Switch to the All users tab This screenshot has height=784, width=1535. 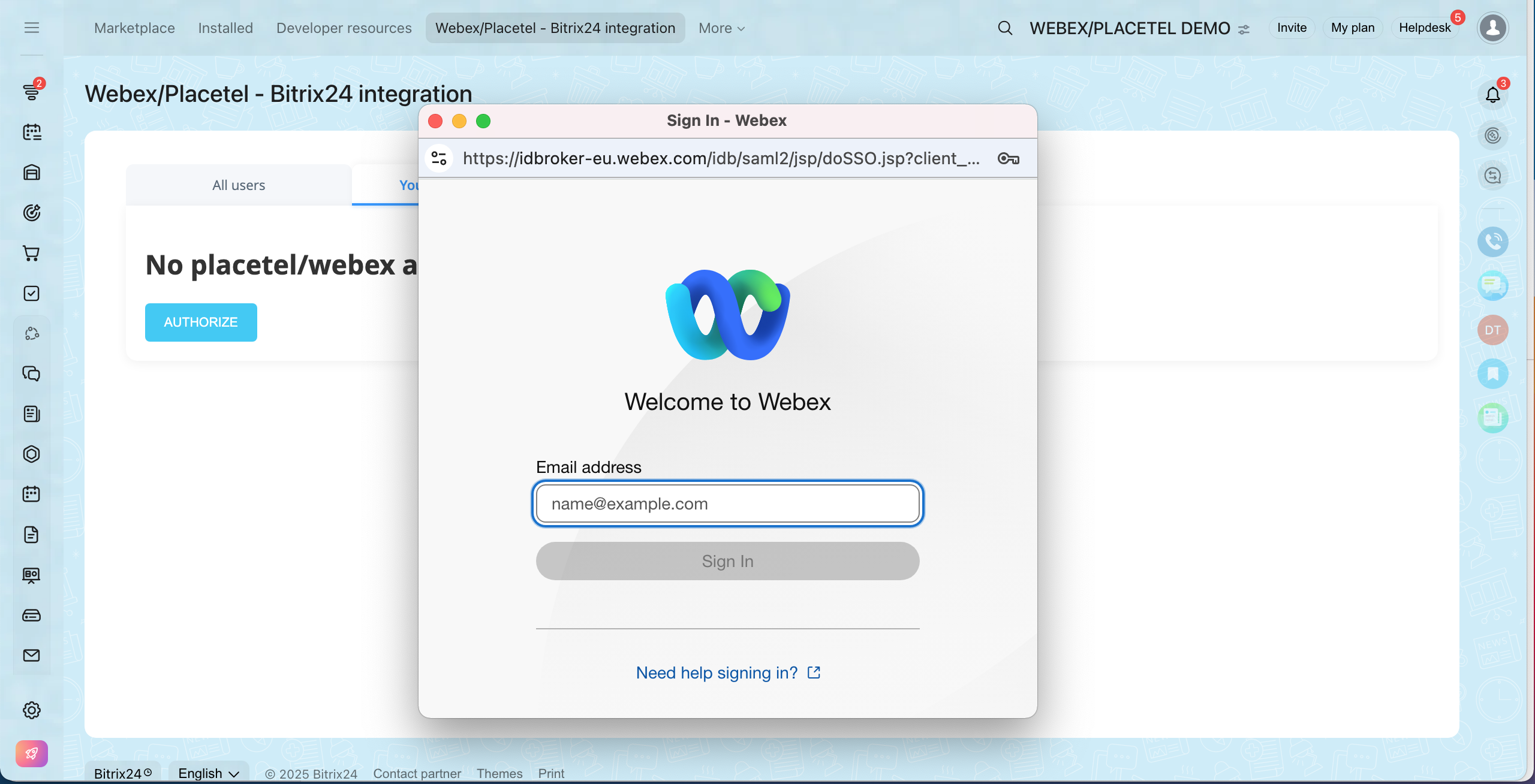click(x=239, y=185)
